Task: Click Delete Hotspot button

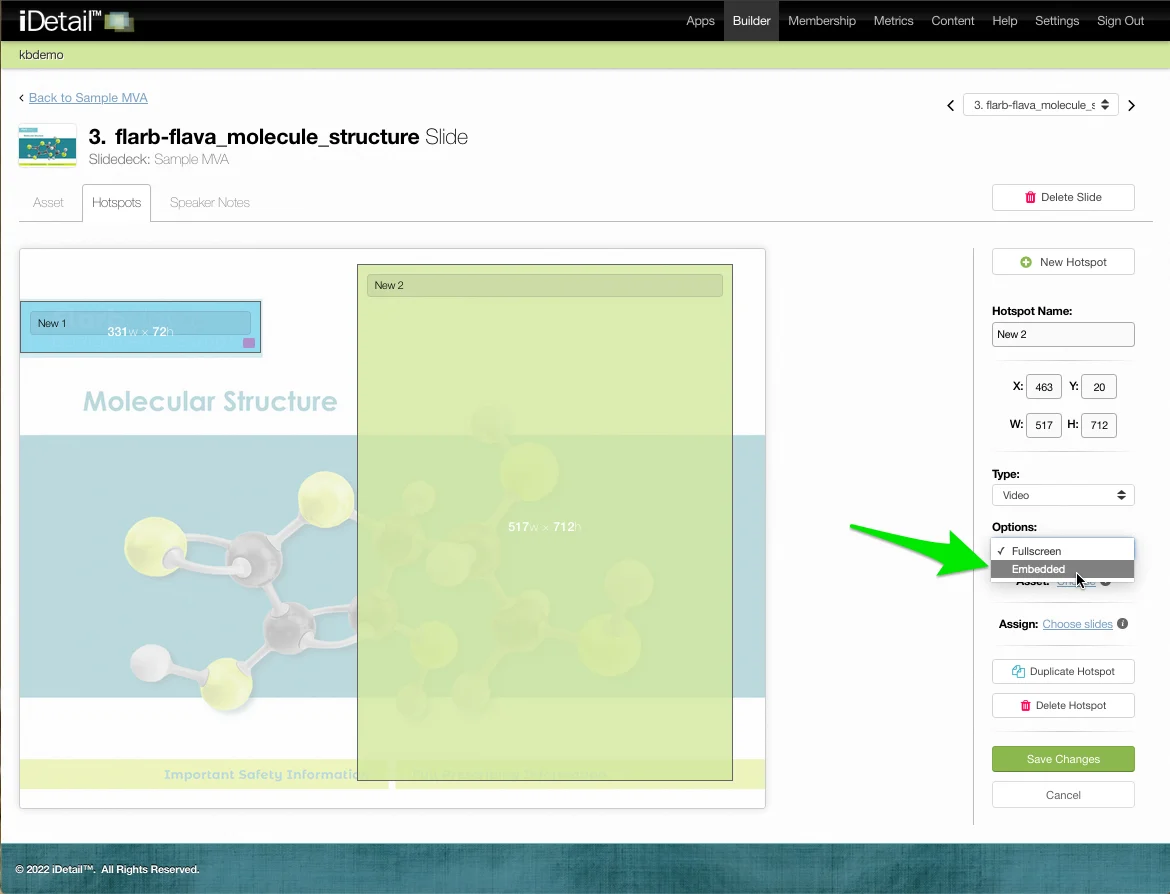Action: [1063, 705]
